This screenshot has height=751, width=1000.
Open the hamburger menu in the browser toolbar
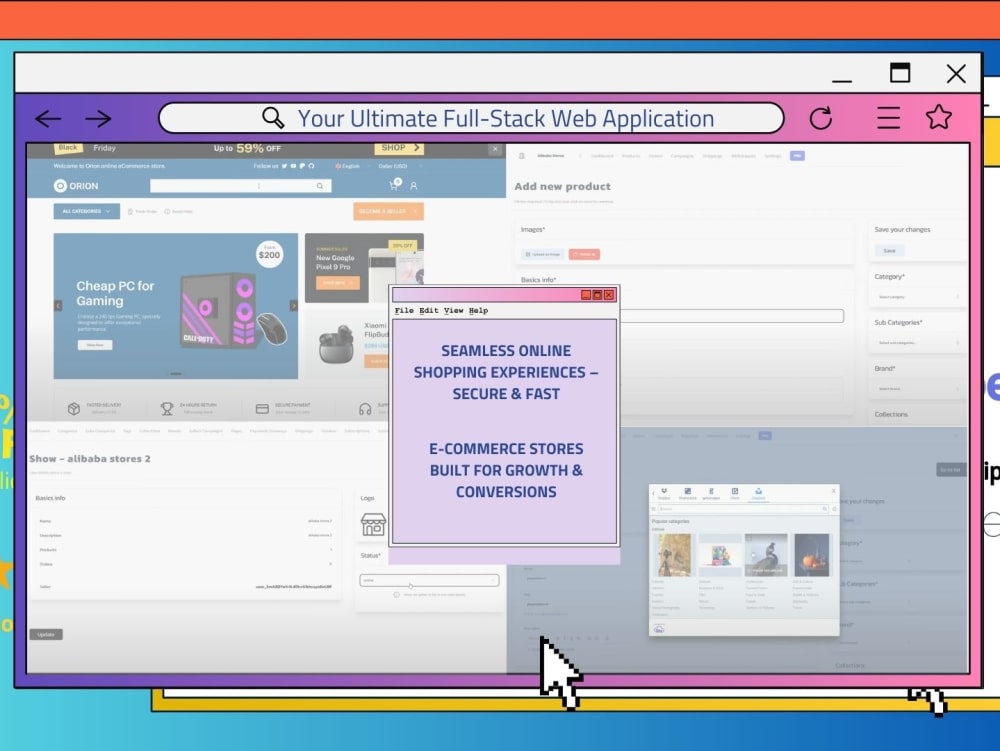(x=888, y=118)
